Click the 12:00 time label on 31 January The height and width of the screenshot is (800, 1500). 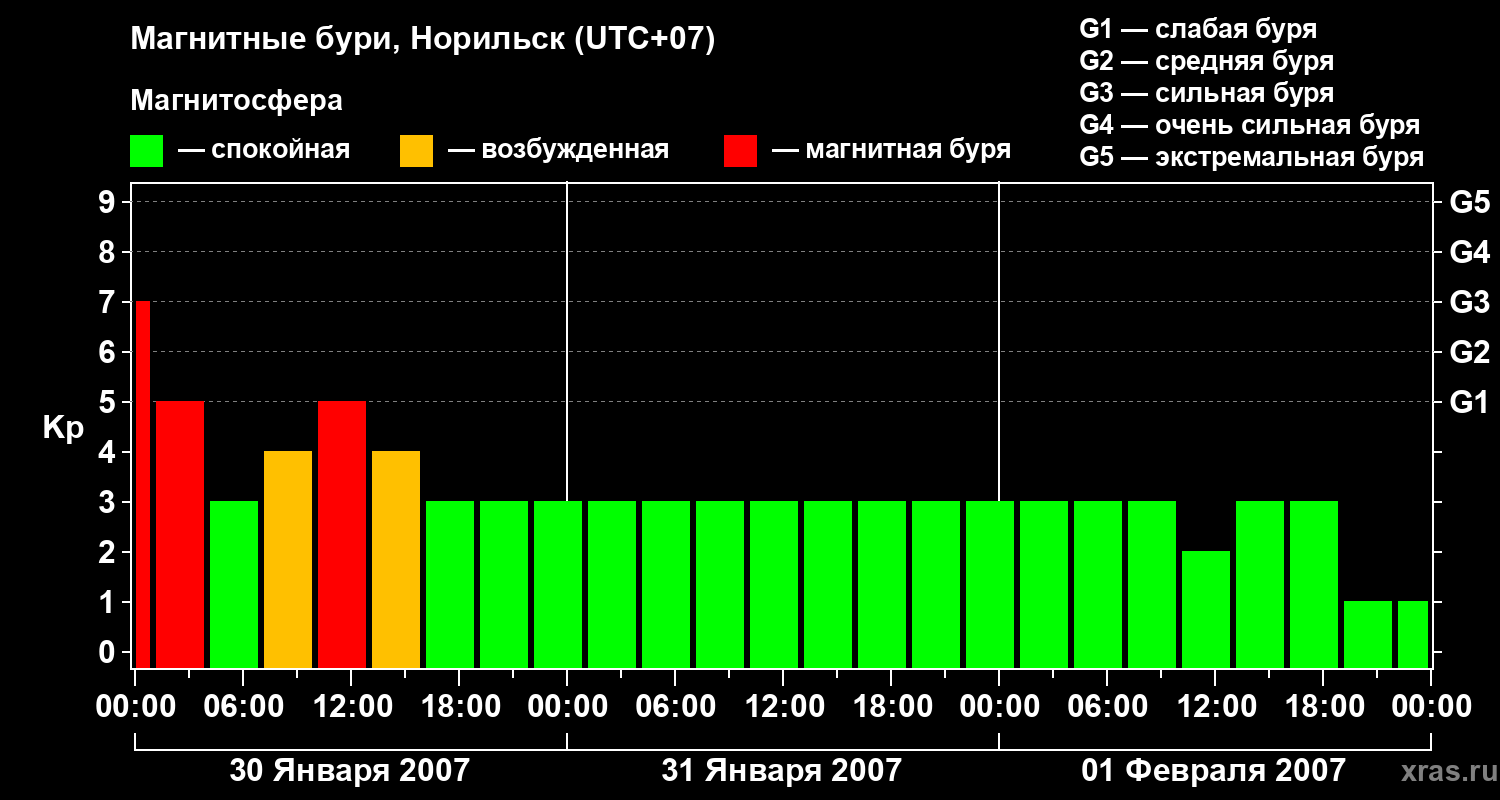(x=783, y=706)
